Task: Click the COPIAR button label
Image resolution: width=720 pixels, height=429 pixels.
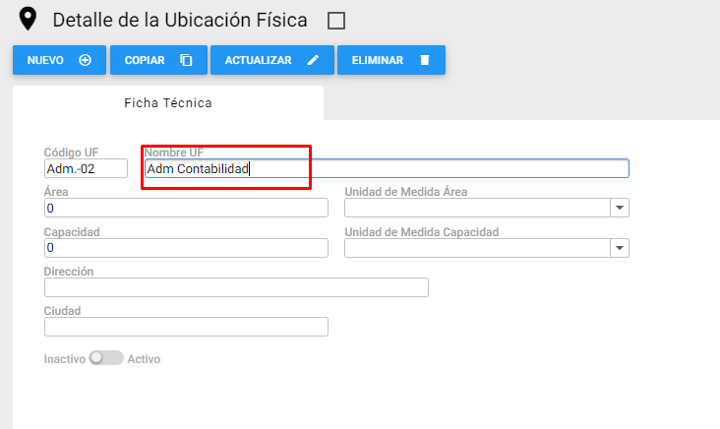Action: click(x=145, y=60)
